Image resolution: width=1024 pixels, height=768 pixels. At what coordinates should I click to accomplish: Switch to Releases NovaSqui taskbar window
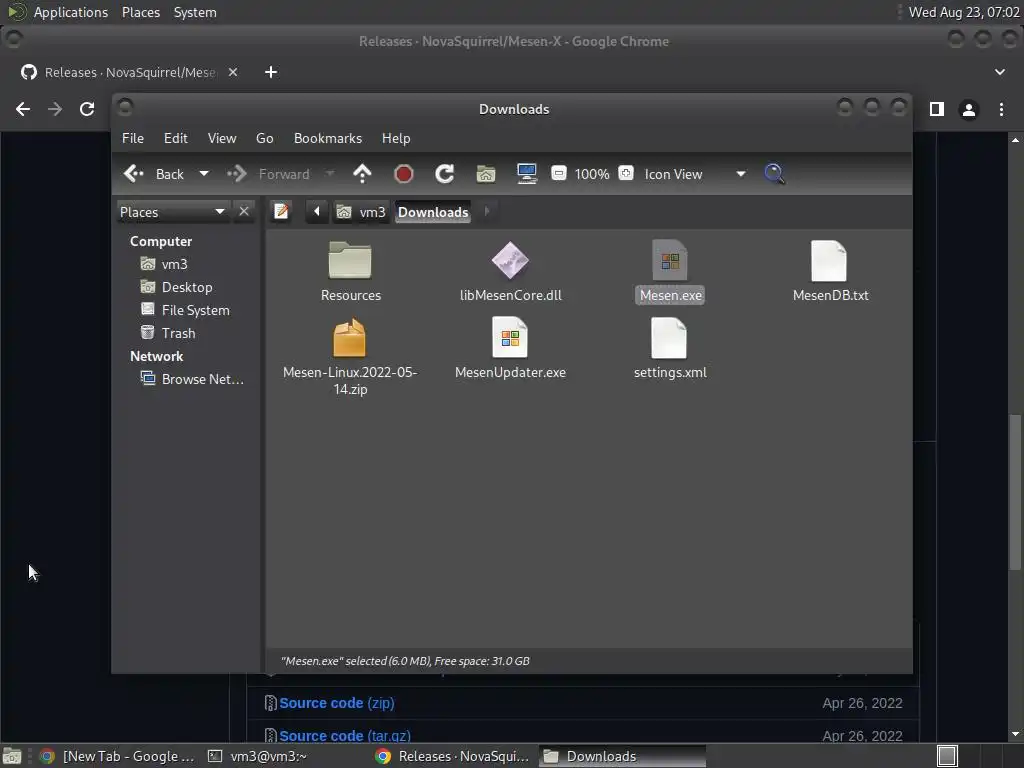point(454,756)
